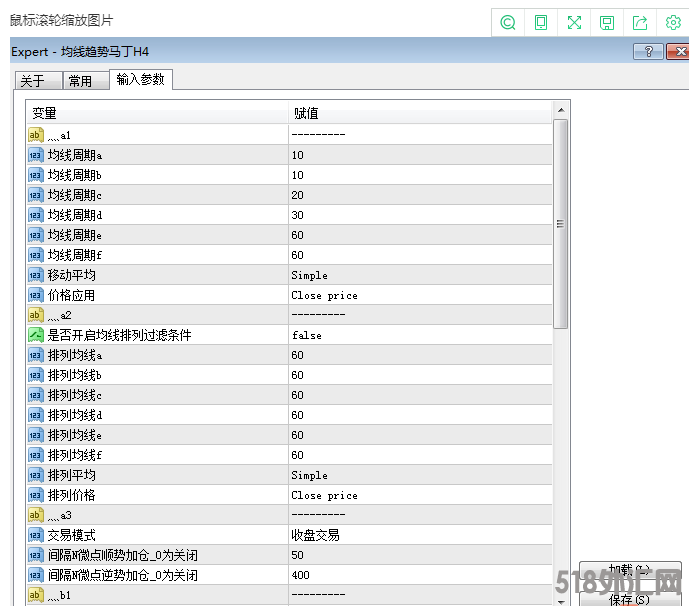Image resolution: width=689 pixels, height=606 pixels.
Task: Click the 赋值 column header
Action: click(420, 113)
